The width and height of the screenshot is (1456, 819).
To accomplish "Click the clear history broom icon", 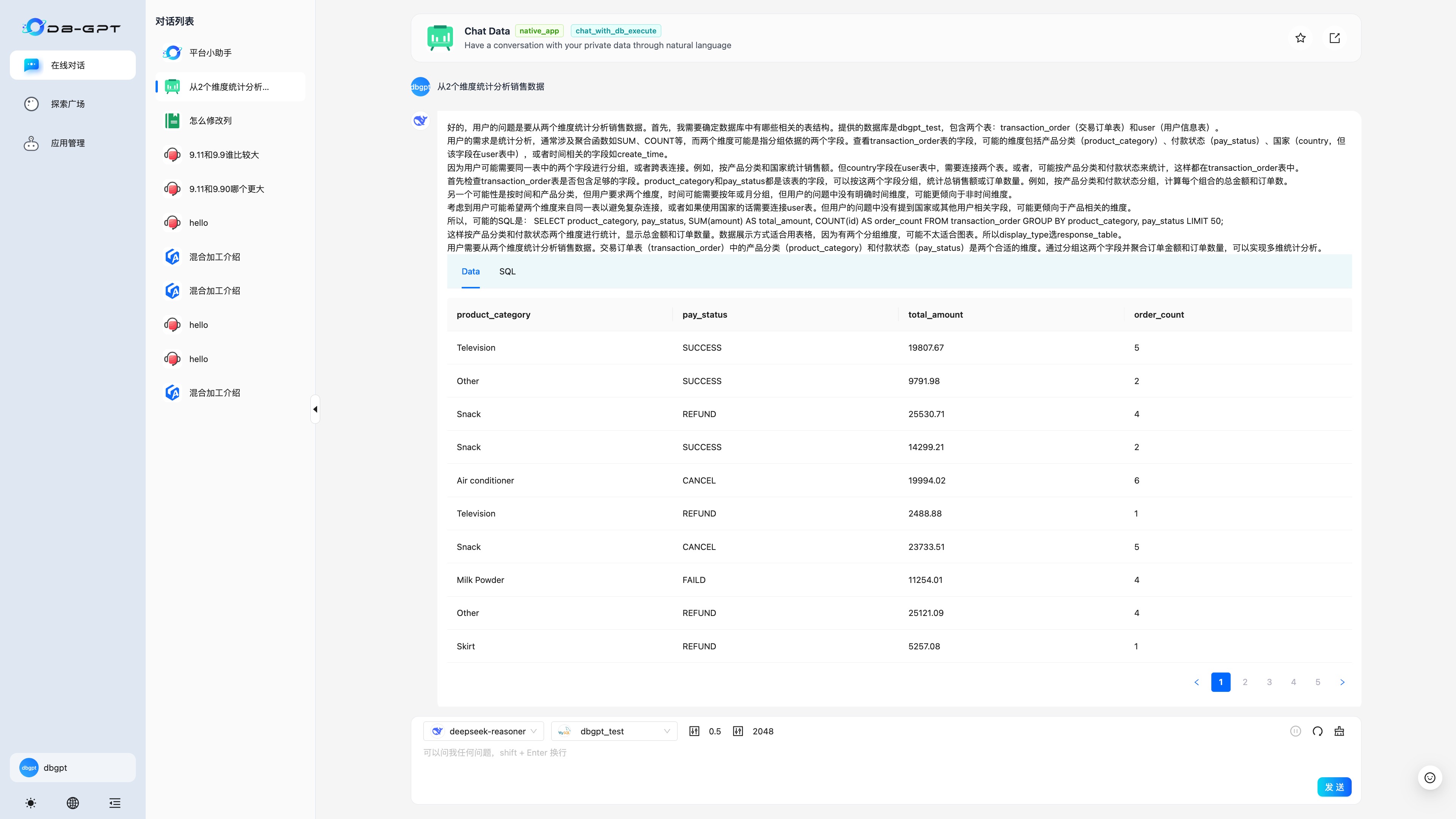I will [x=1339, y=731].
